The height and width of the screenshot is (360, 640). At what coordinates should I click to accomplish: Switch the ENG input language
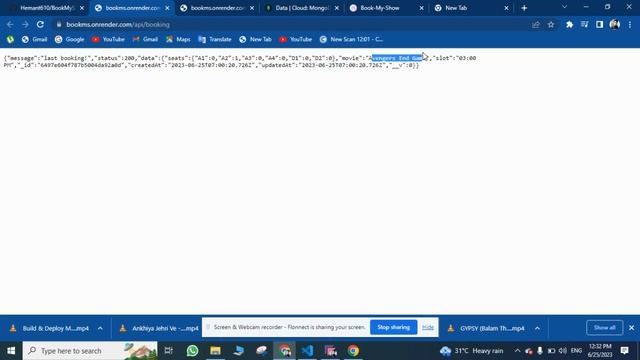pyautogui.click(x=576, y=351)
